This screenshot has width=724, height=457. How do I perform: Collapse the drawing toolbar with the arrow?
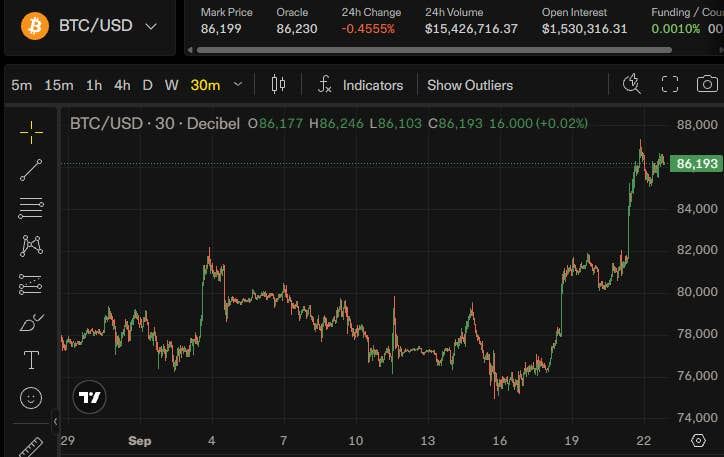coord(55,421)
